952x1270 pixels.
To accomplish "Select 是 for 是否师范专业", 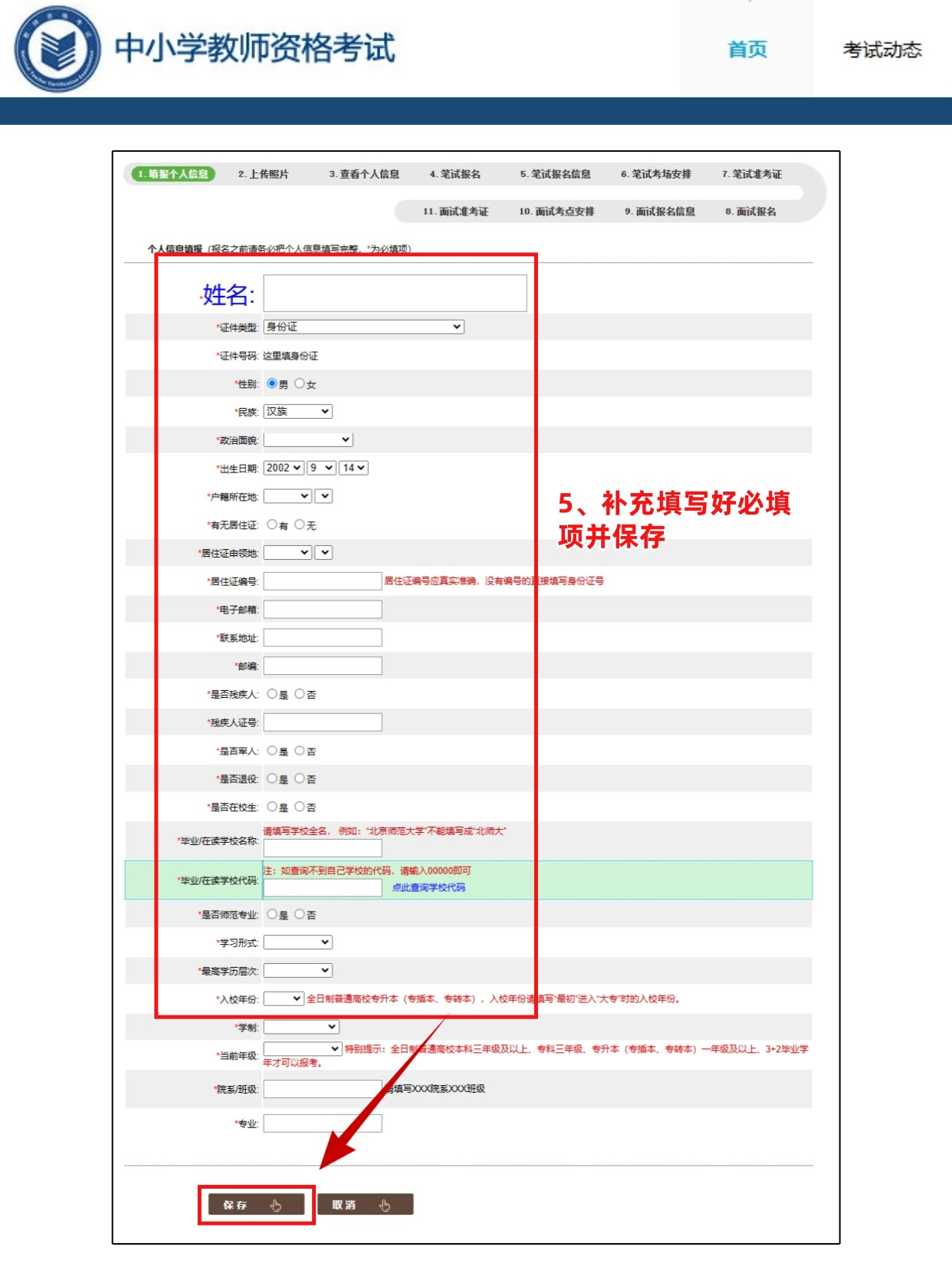I will click(x=272, y=914).
